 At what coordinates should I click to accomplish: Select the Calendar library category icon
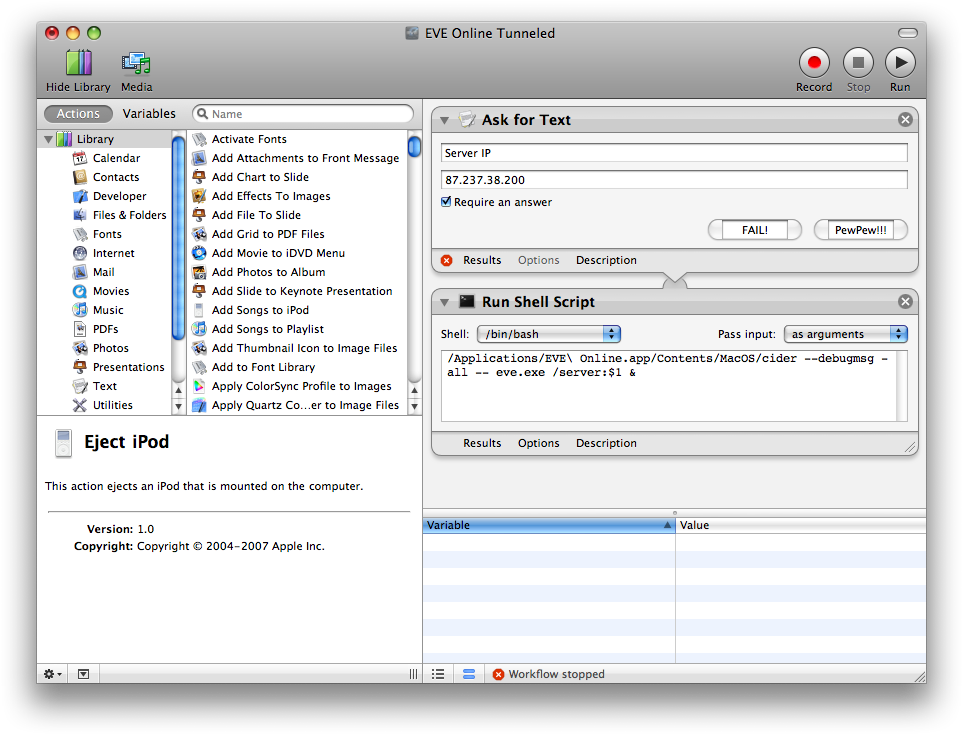(80, 158)
